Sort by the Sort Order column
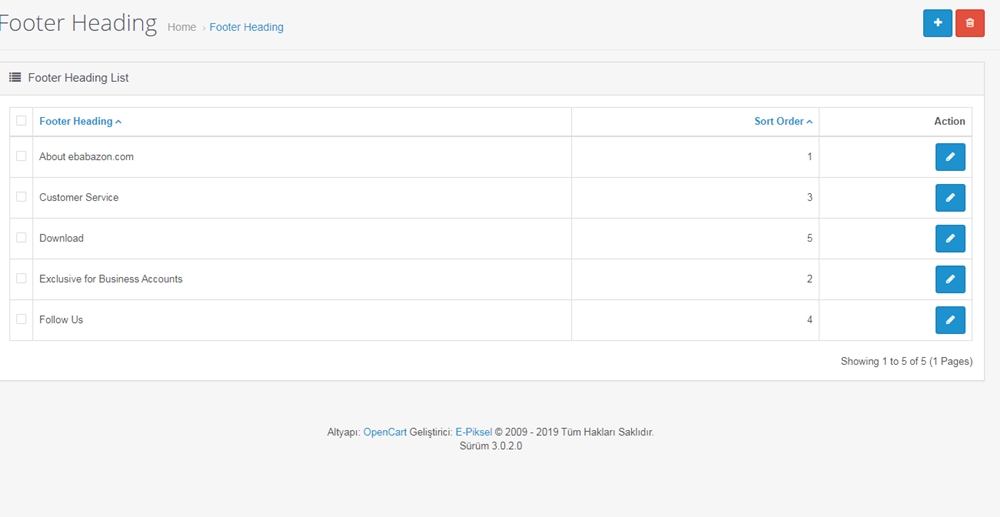The image size is (1000, 517). (783, 121)
